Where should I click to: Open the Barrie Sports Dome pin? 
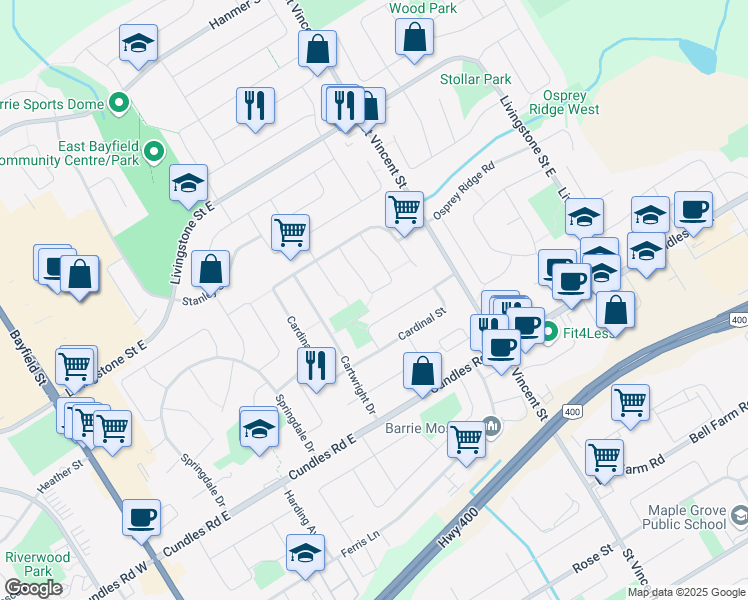point(119,103)
